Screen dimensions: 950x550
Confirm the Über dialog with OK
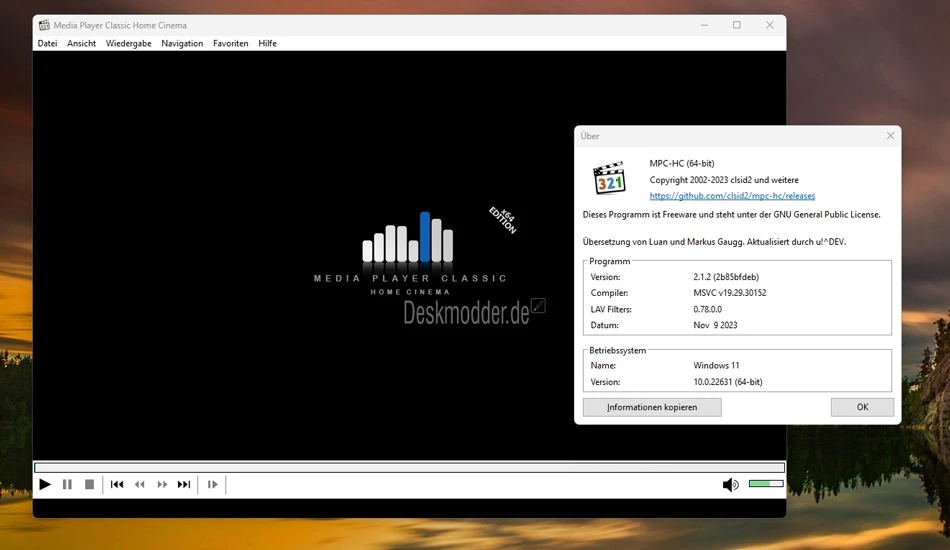pos(862,407)
